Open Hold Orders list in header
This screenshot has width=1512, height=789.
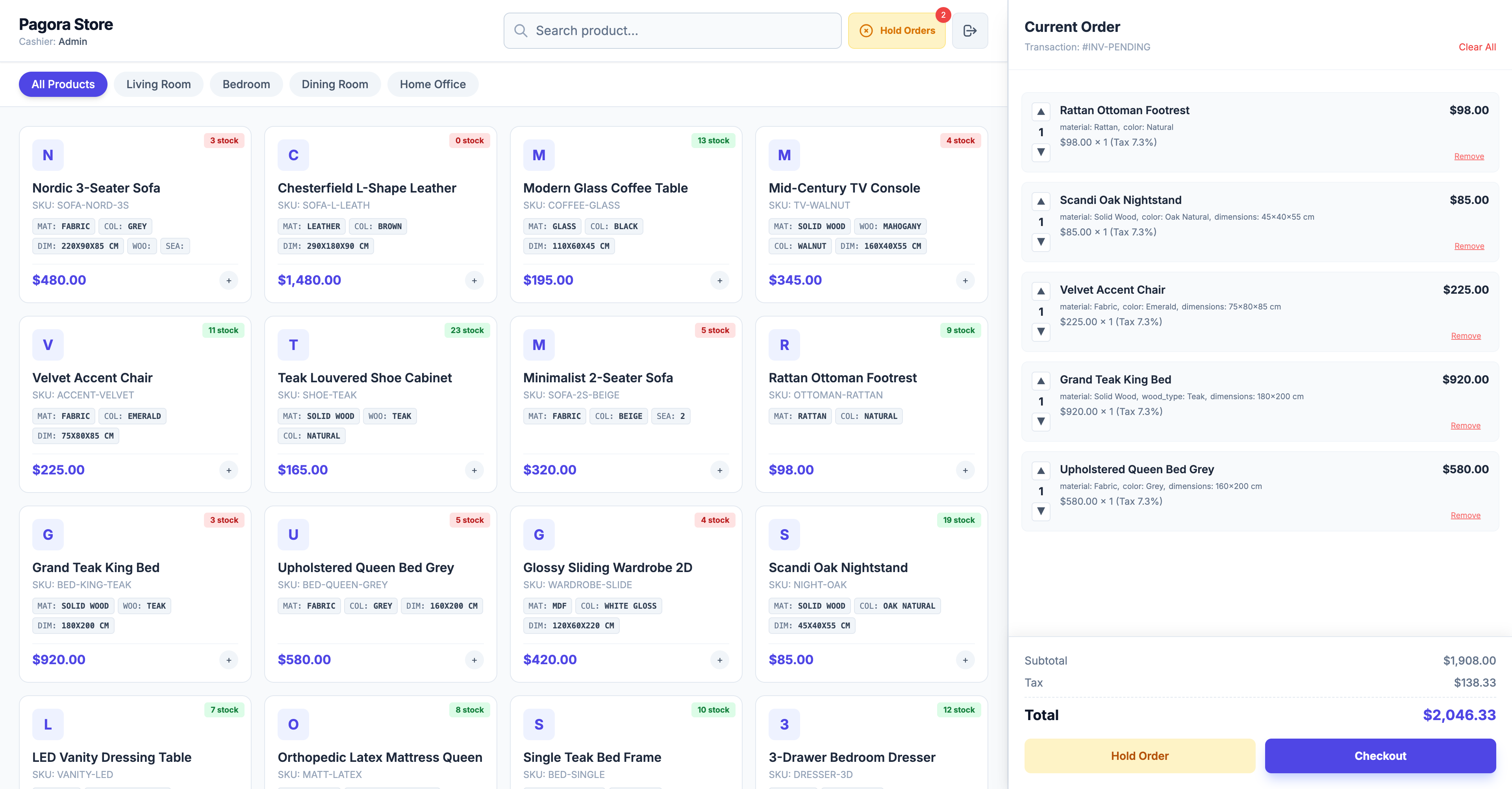click(x=897, y=31)
